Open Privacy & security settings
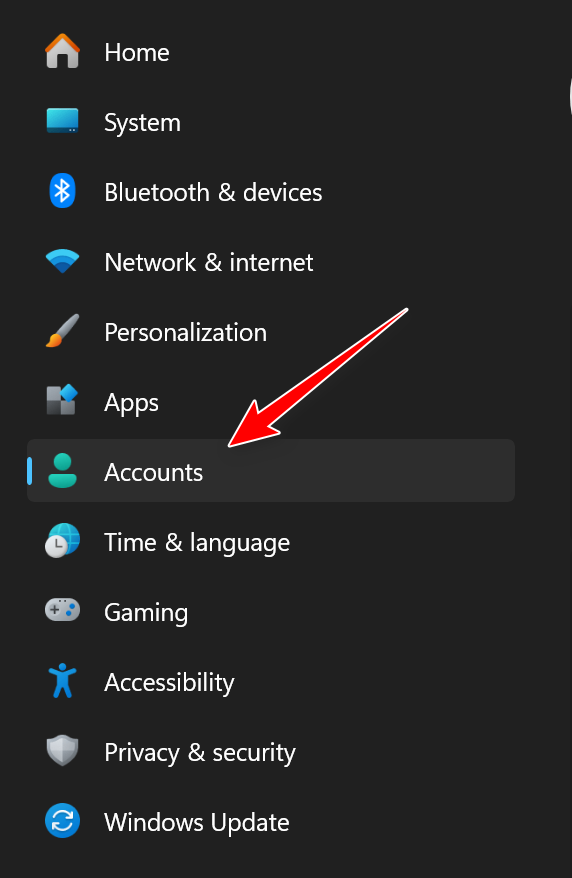572x878 pixels. point(200,753)
